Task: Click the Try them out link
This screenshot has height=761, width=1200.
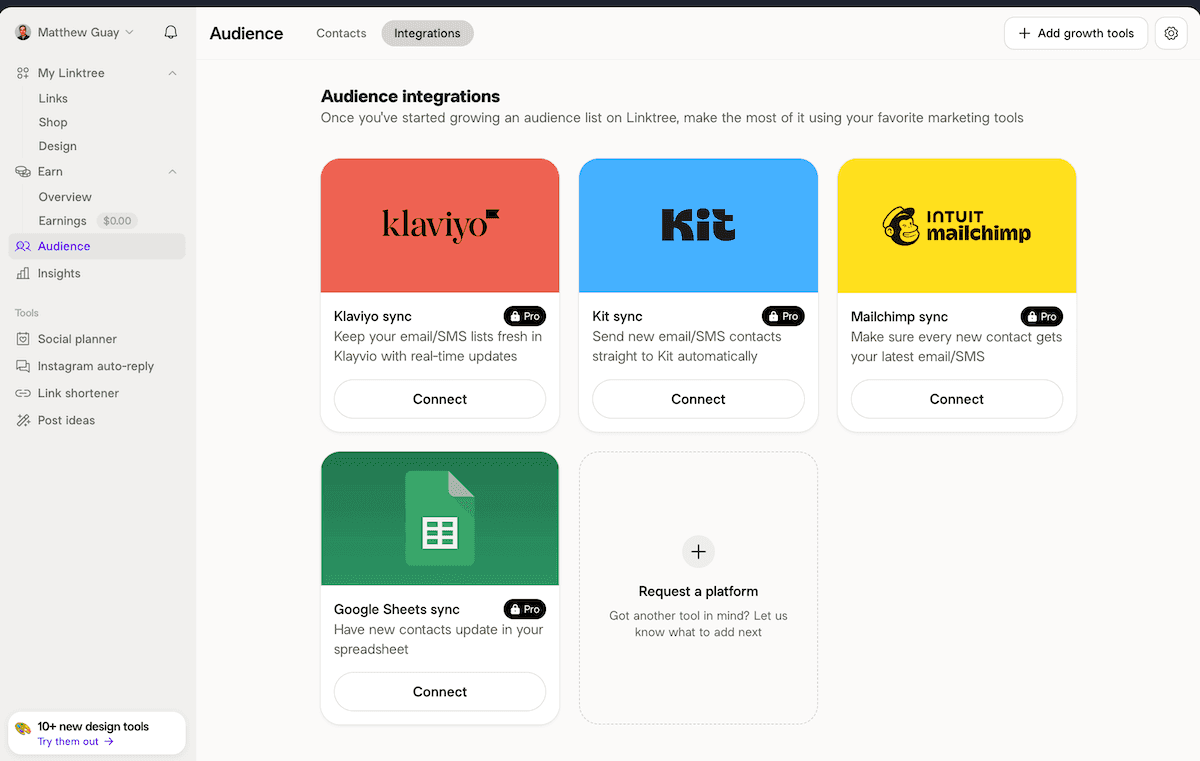Action: click(x=67, y=742)
